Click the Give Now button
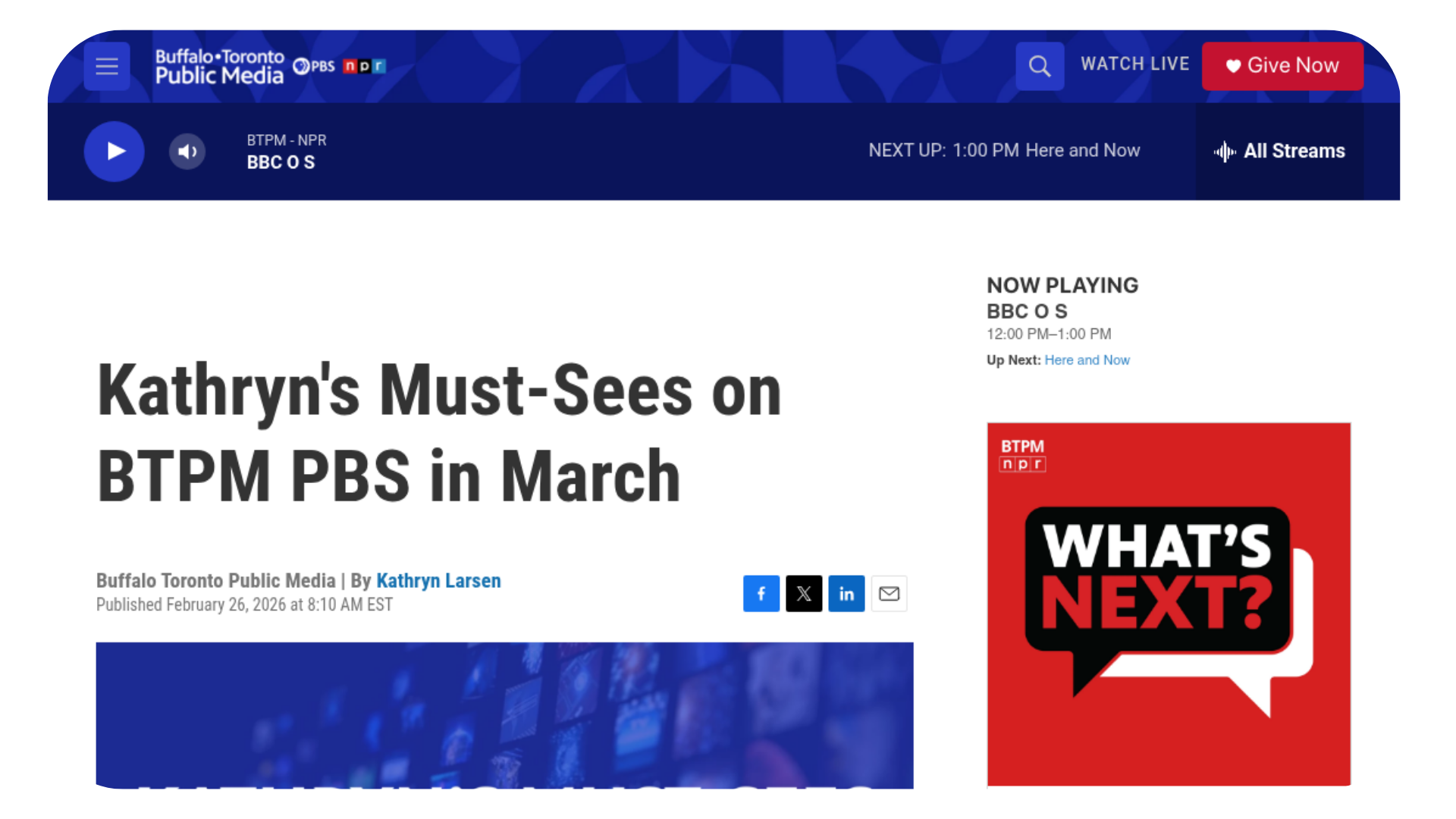This screenshot has height=819, width=1456. click(1282, 66)
